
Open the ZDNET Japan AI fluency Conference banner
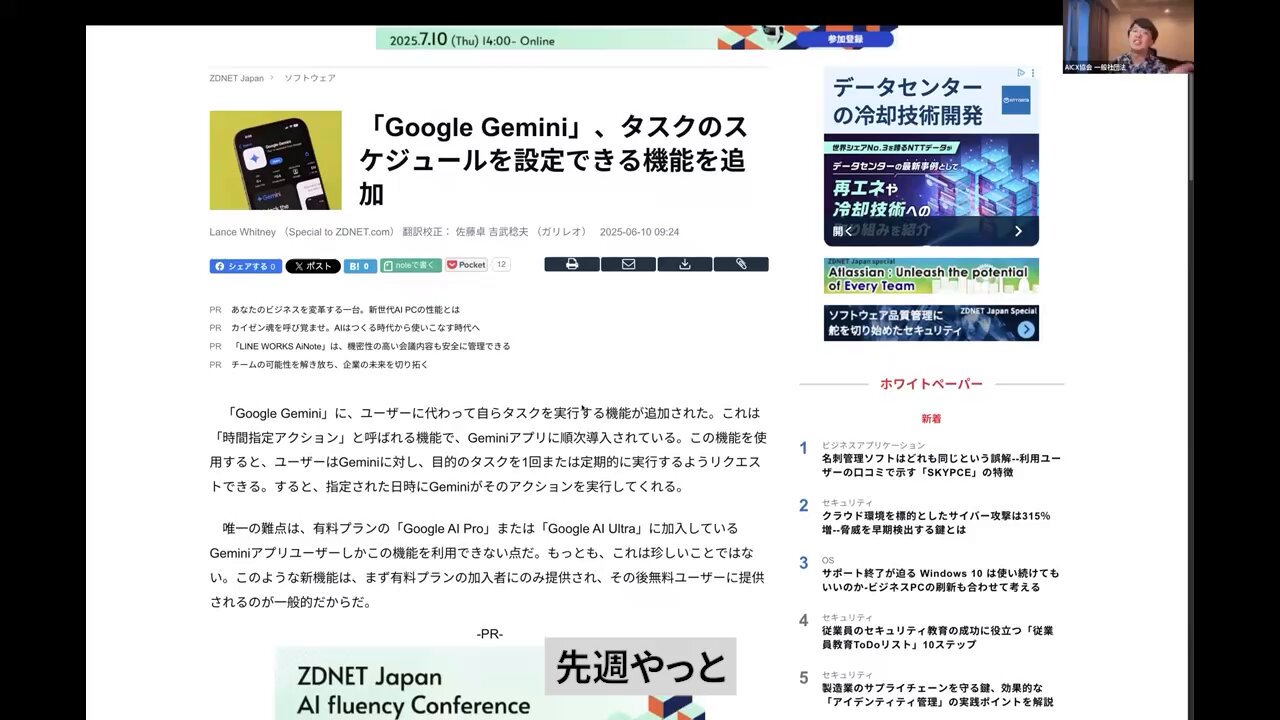tap(490, 684)
